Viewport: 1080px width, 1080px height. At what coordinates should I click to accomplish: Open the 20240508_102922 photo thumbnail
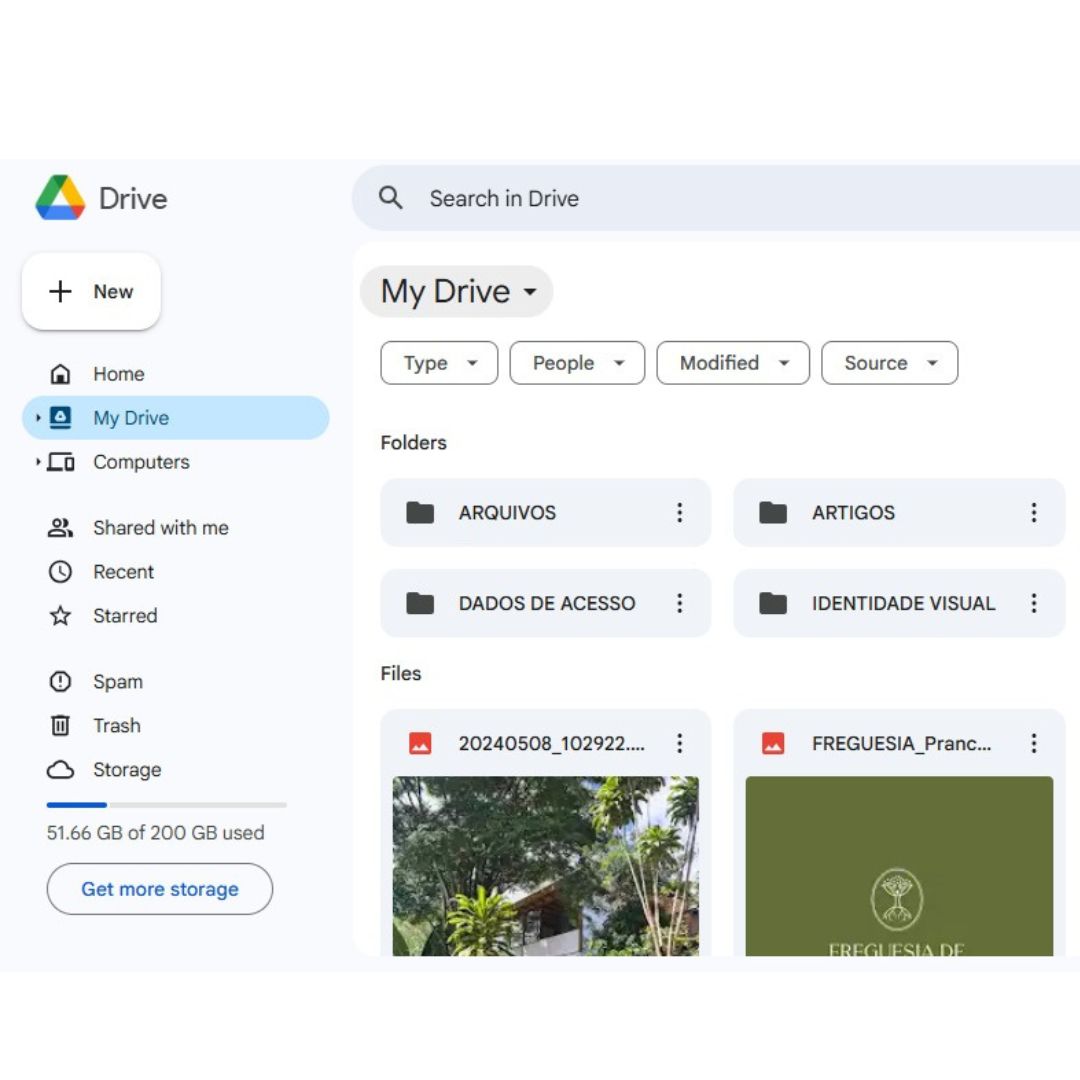(546, 866)
